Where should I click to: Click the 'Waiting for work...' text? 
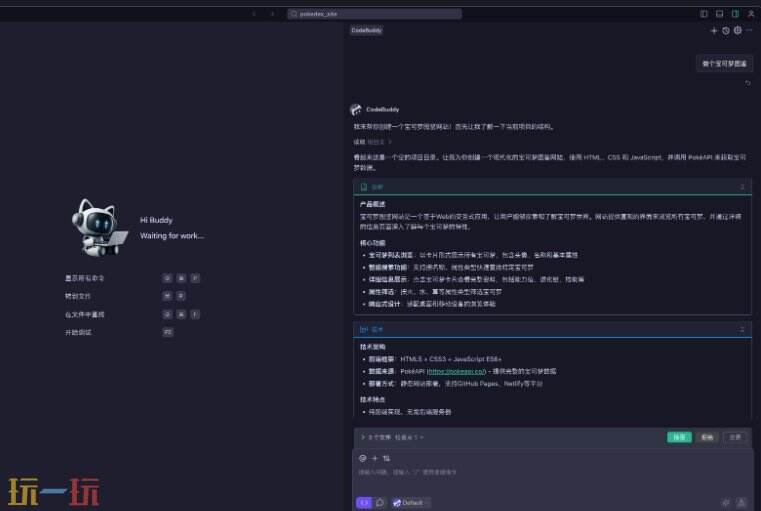click(x=172, y=236)
